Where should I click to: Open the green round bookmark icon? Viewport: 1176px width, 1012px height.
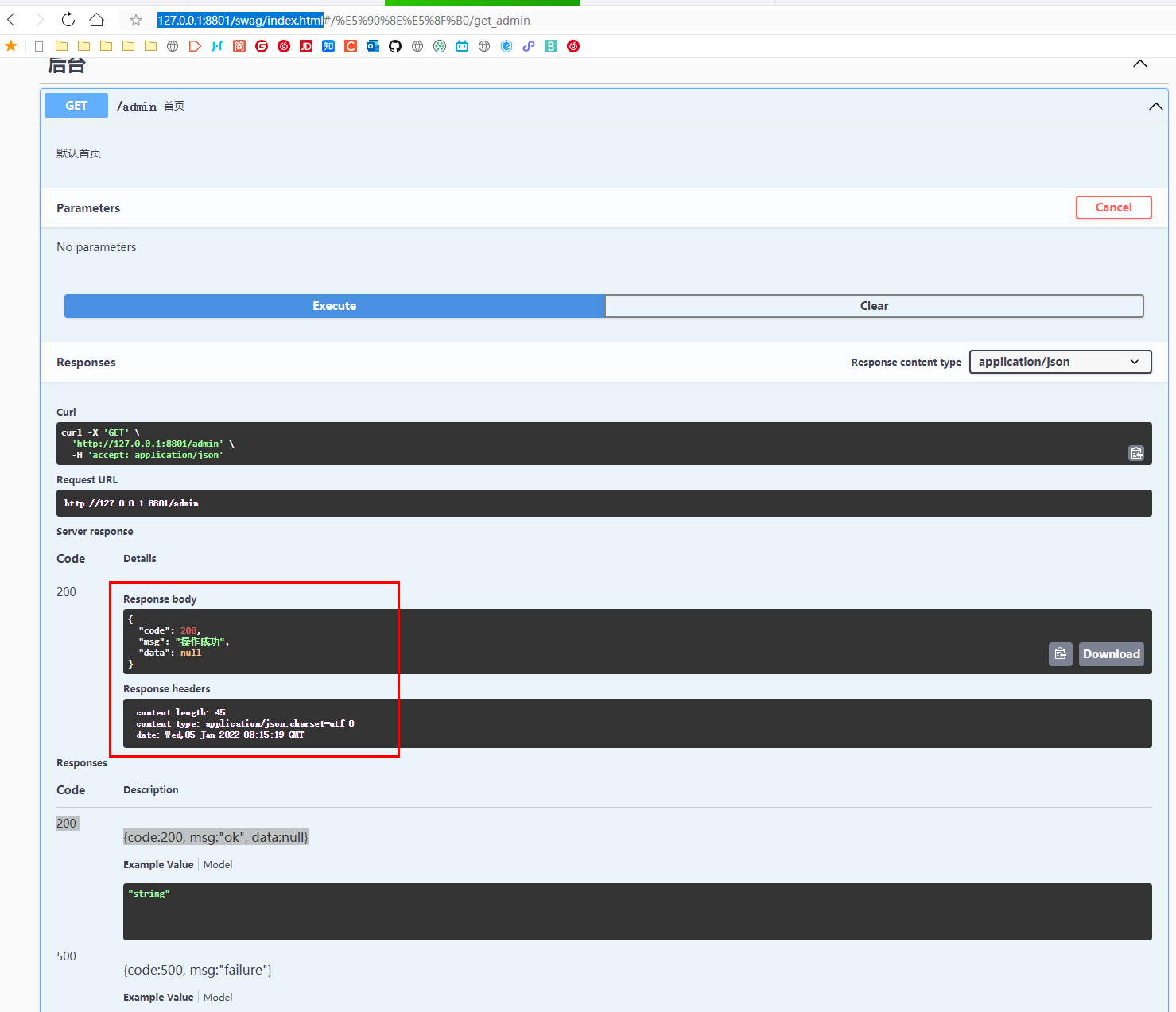click(440, 46)
